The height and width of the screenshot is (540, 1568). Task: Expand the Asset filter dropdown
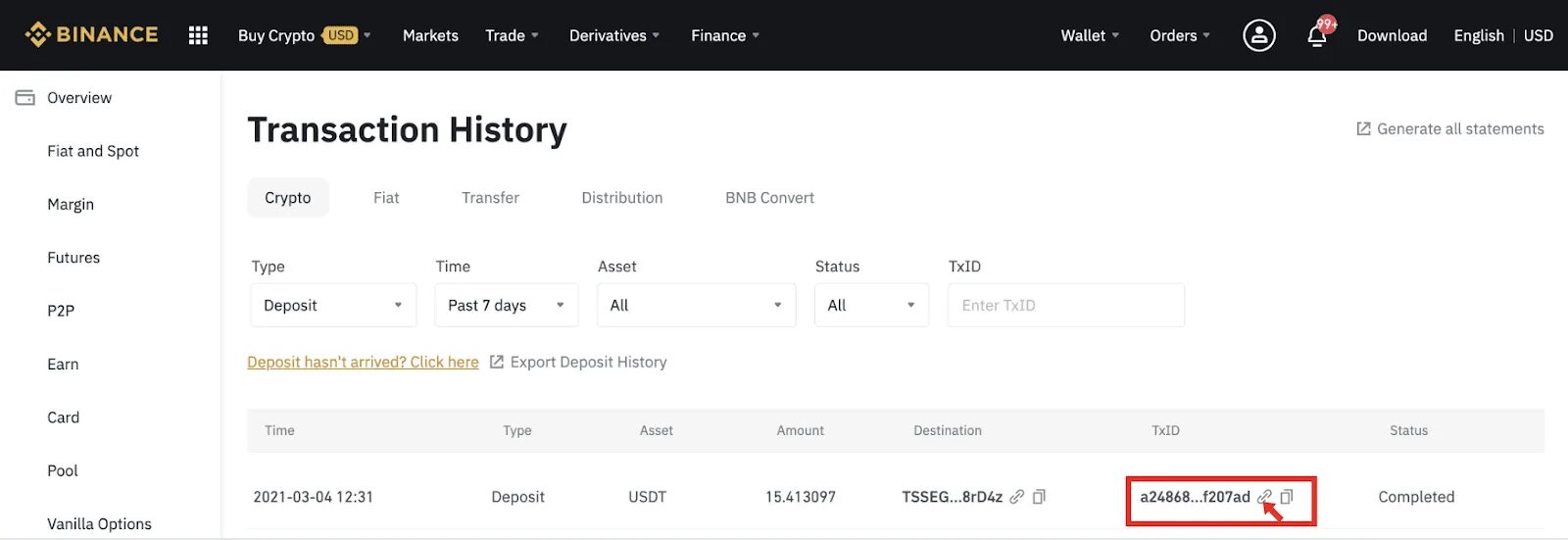pyautogui.click(x=696, y=306)
